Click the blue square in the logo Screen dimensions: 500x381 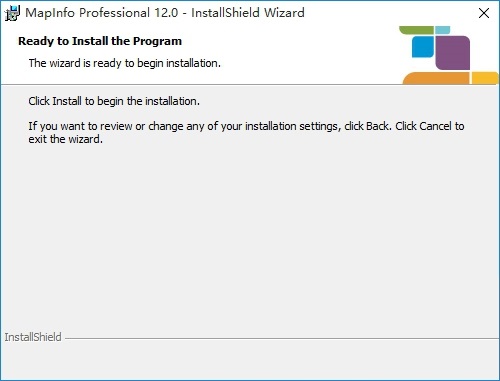pos(423,47)
